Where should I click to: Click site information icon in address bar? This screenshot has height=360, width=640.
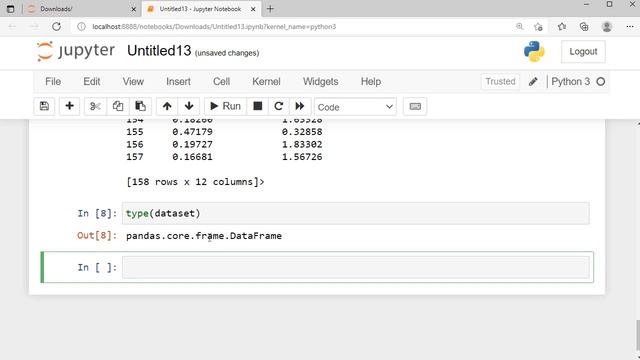(82, 27)
